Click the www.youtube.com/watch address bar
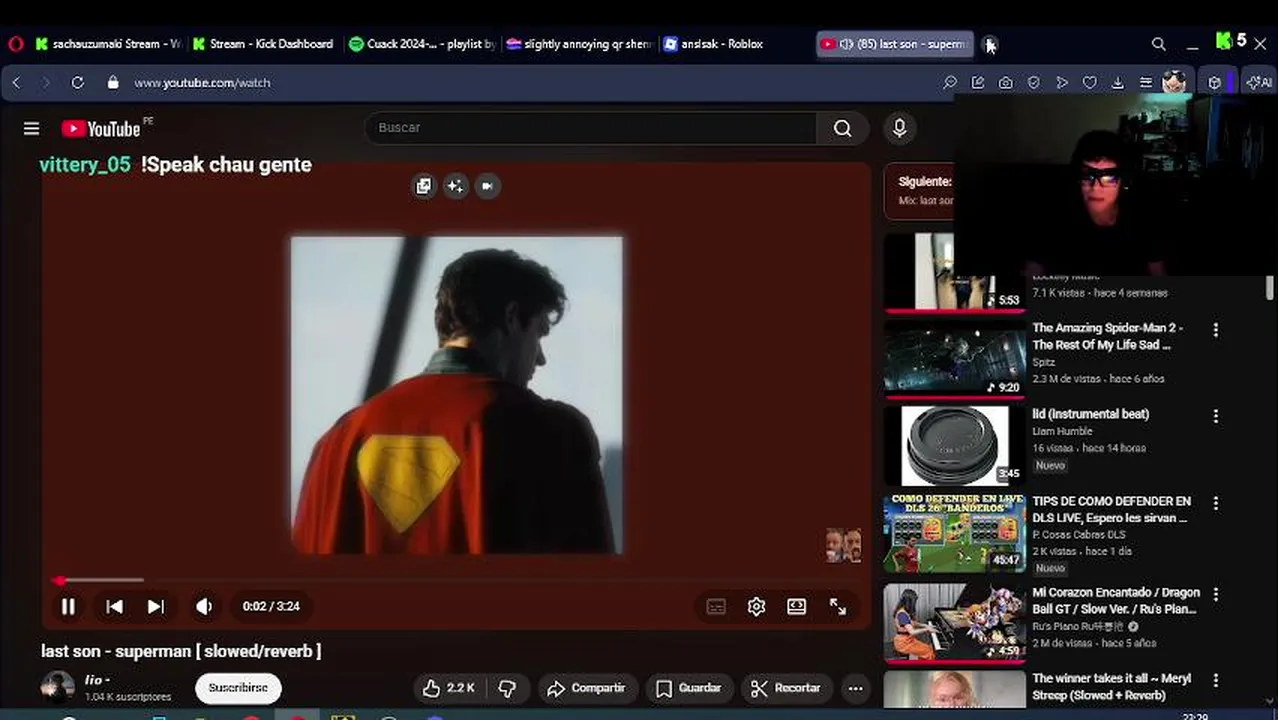This screenshot has width=1278, height=720. point(202,83)
